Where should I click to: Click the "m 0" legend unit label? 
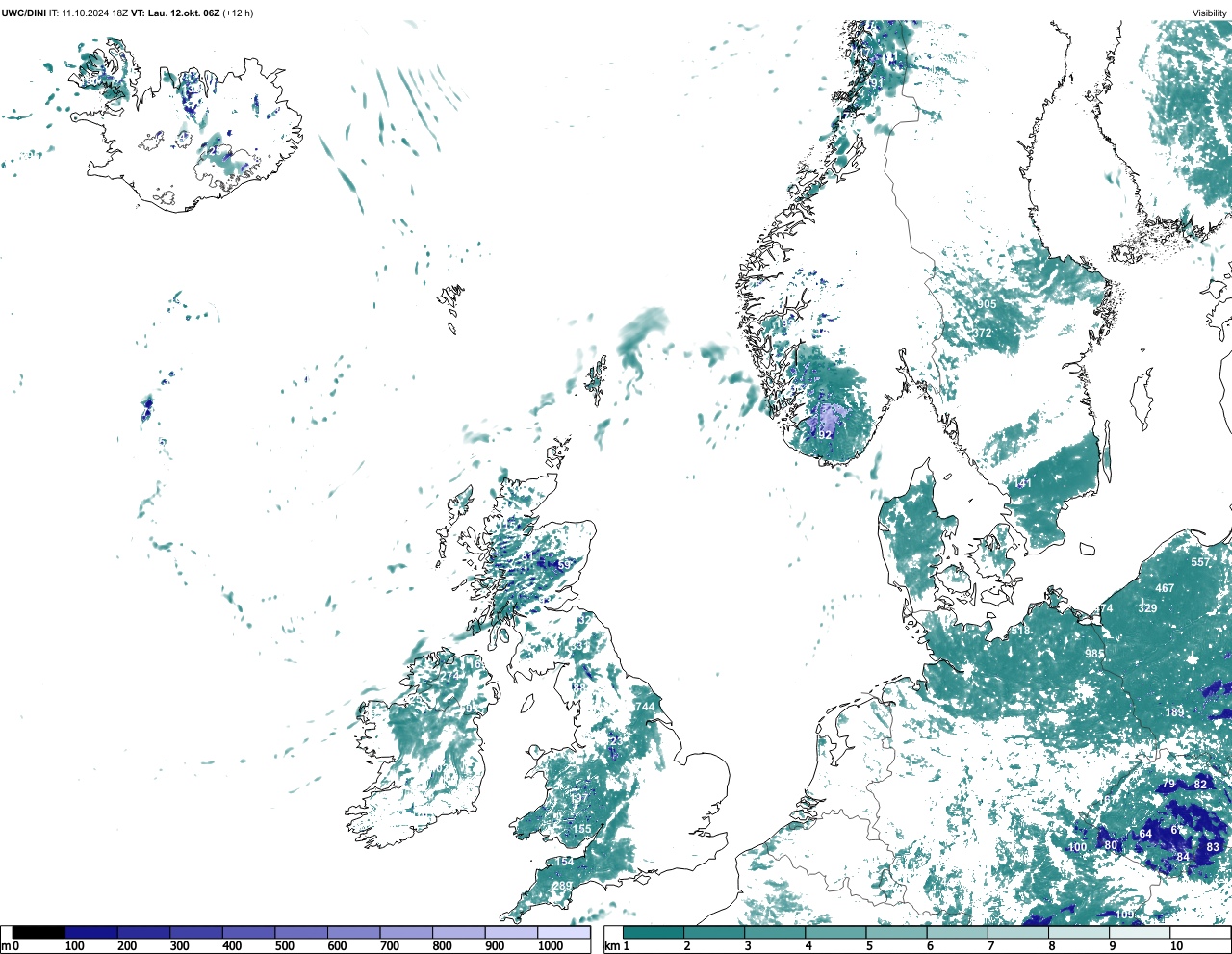tap(11, 946)
